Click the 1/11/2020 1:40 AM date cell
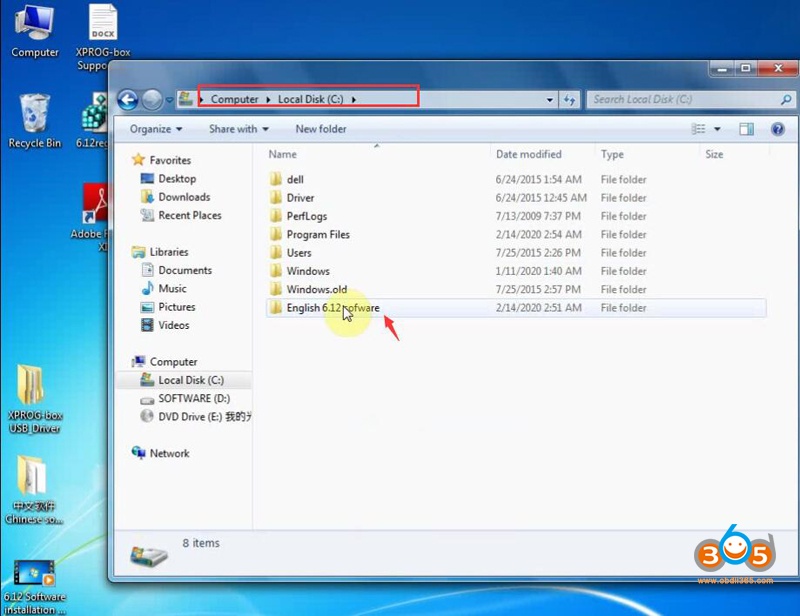This screenshot has width=800, height=616. click(x=538, y=271)
